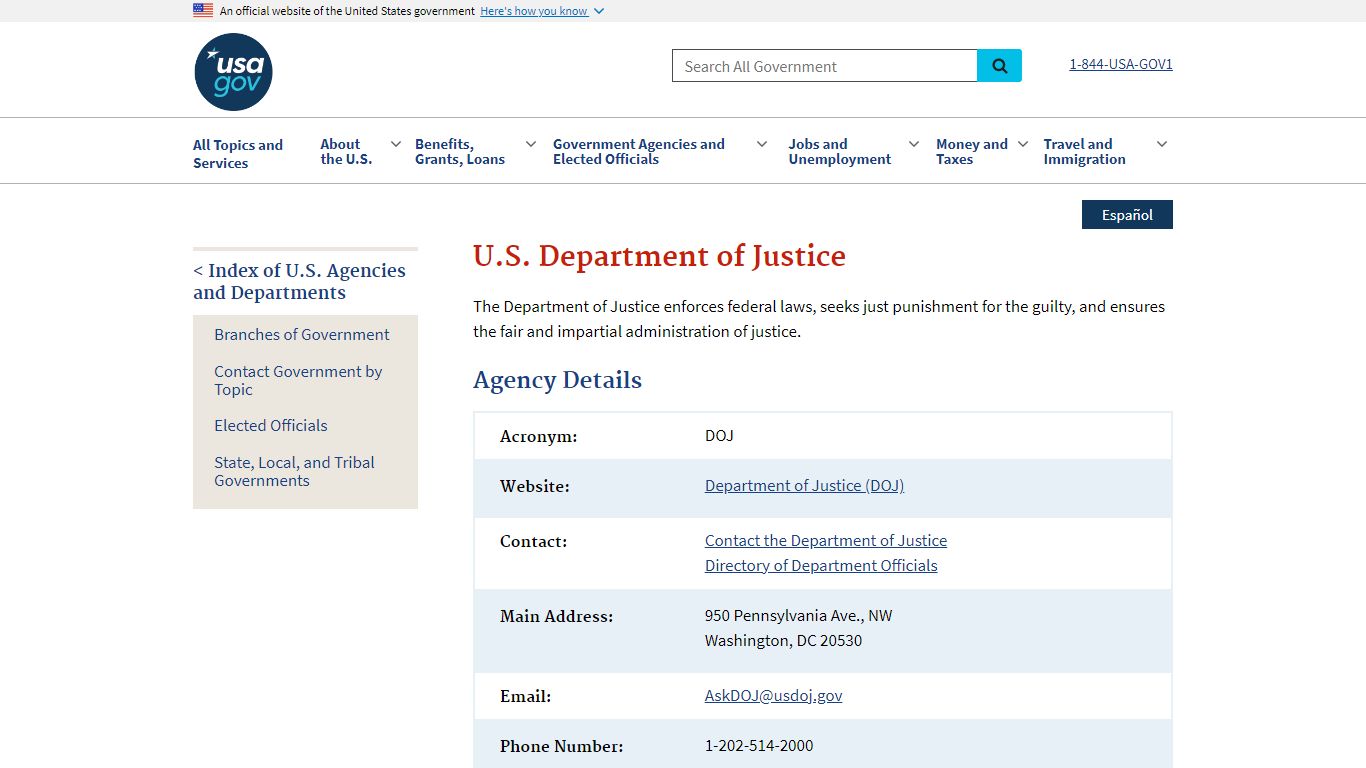Screen dimensions: 1366x768
Task: Expand About the U.S. chevron
Action: 396,144
